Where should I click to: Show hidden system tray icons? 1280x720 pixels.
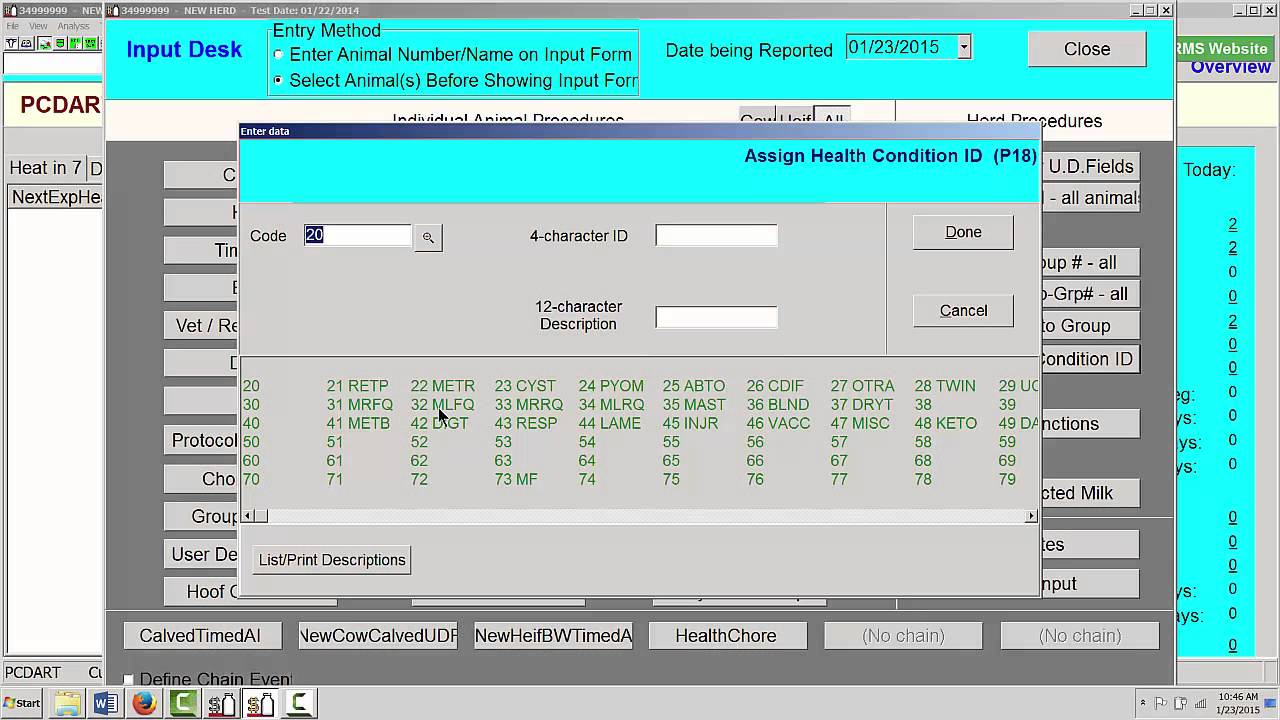click(1143, 703)
